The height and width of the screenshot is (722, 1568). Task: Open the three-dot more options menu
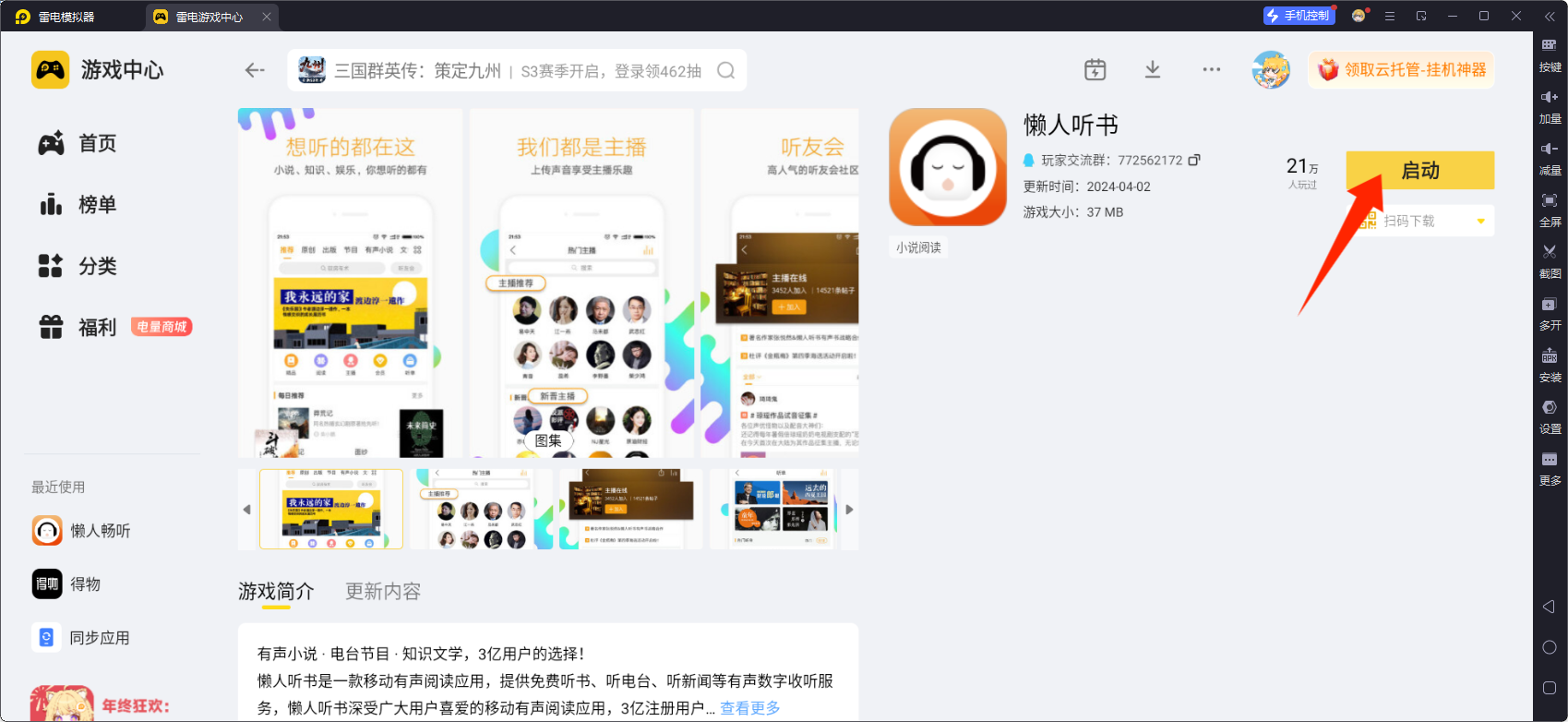pos(1212,69)
